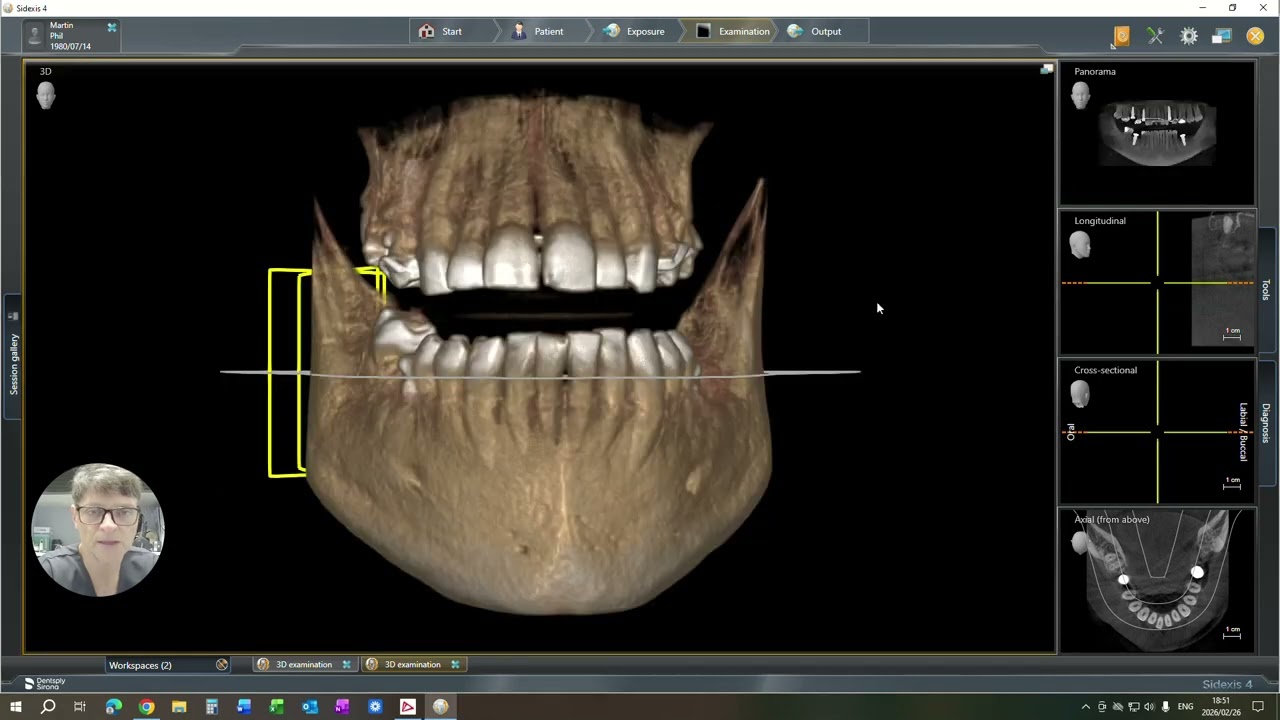The width and height of the screenshot is (1280, 720).
Task: Close the second 3D examination workspace
Action: (x=455, y=665)
